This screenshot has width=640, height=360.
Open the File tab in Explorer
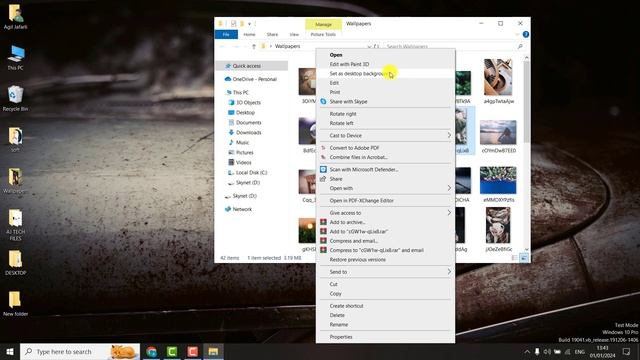(x=226, y=35)
